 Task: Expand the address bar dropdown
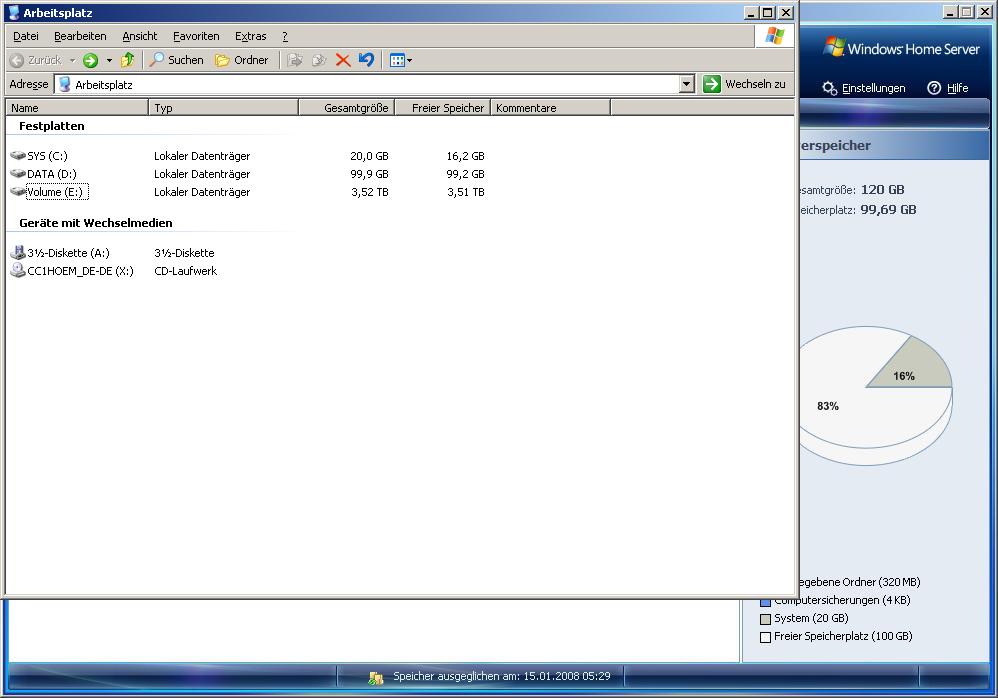pos(686,84)
